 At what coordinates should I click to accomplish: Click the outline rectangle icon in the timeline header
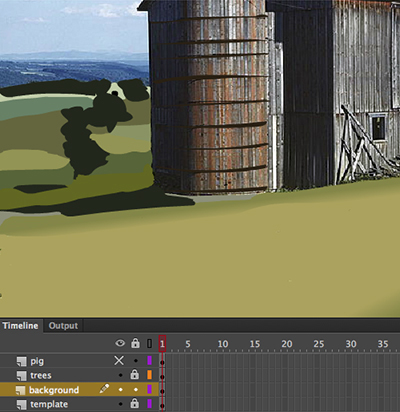[x=149, y=343]
